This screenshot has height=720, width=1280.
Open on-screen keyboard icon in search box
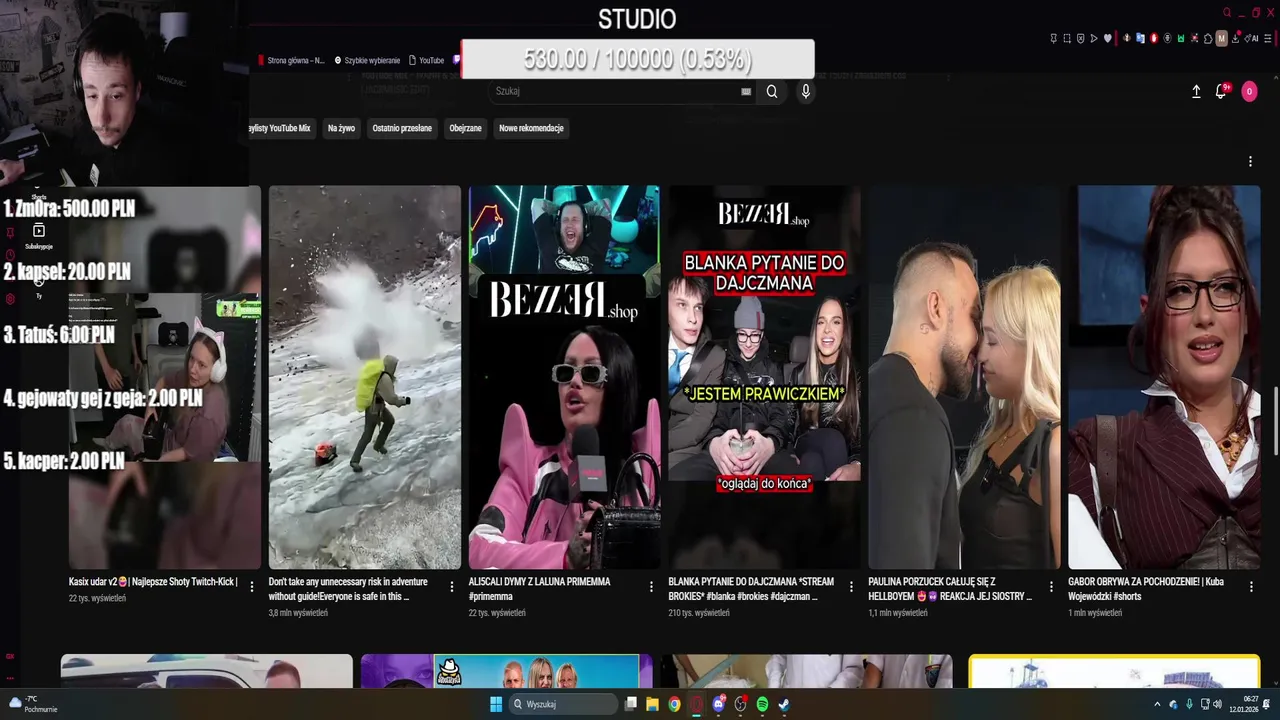click(x=746, y=91)
